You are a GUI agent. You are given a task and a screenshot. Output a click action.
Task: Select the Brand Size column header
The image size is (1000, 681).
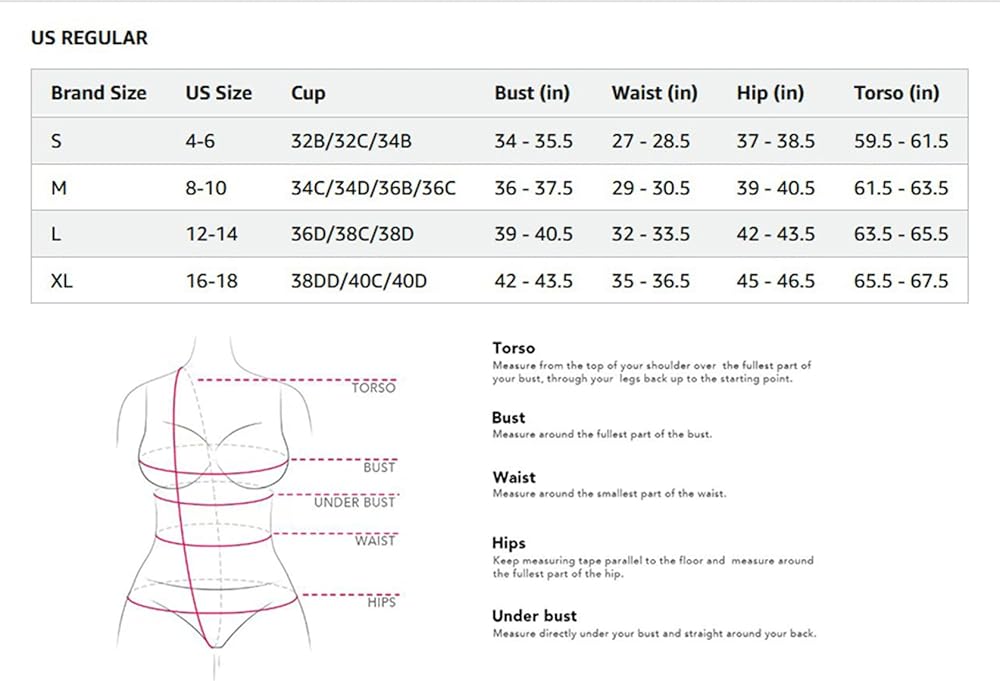98,93
